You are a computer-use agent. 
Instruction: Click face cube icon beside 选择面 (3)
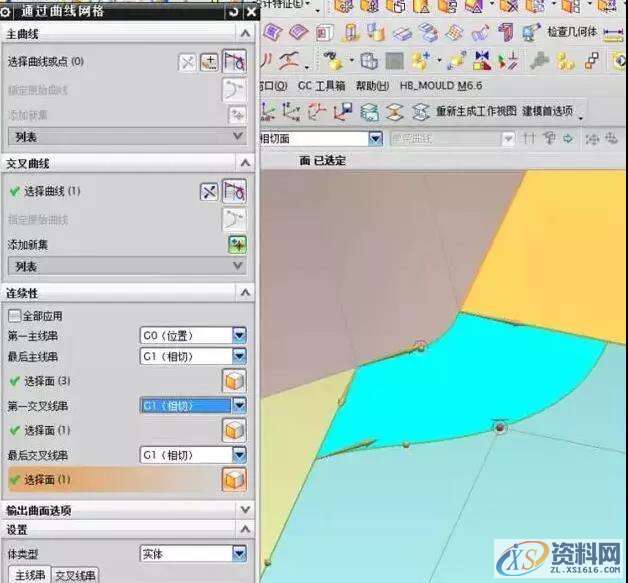coord(234,381)
